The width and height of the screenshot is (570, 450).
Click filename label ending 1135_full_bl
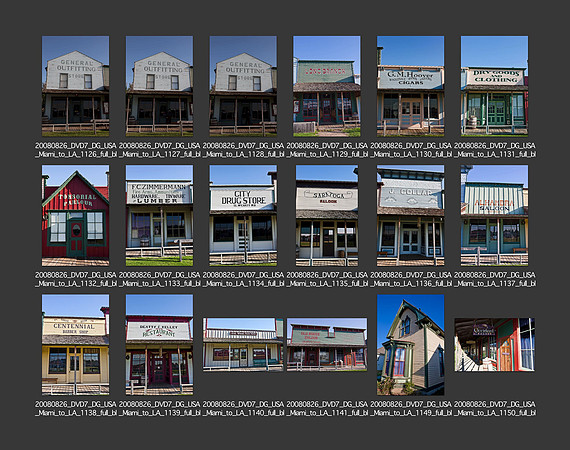[327, 279]
